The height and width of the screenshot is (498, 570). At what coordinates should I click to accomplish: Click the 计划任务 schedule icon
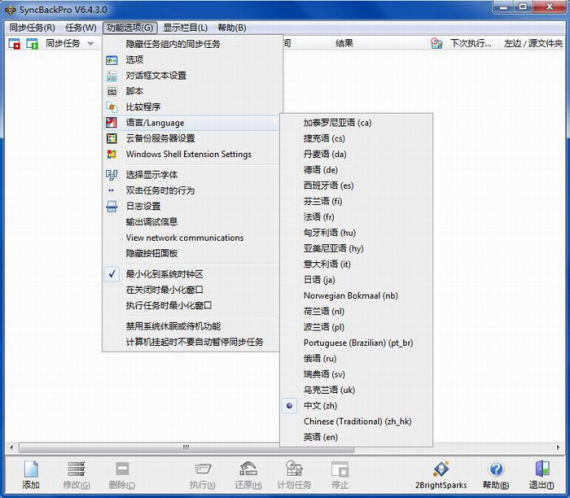(294, 469)
